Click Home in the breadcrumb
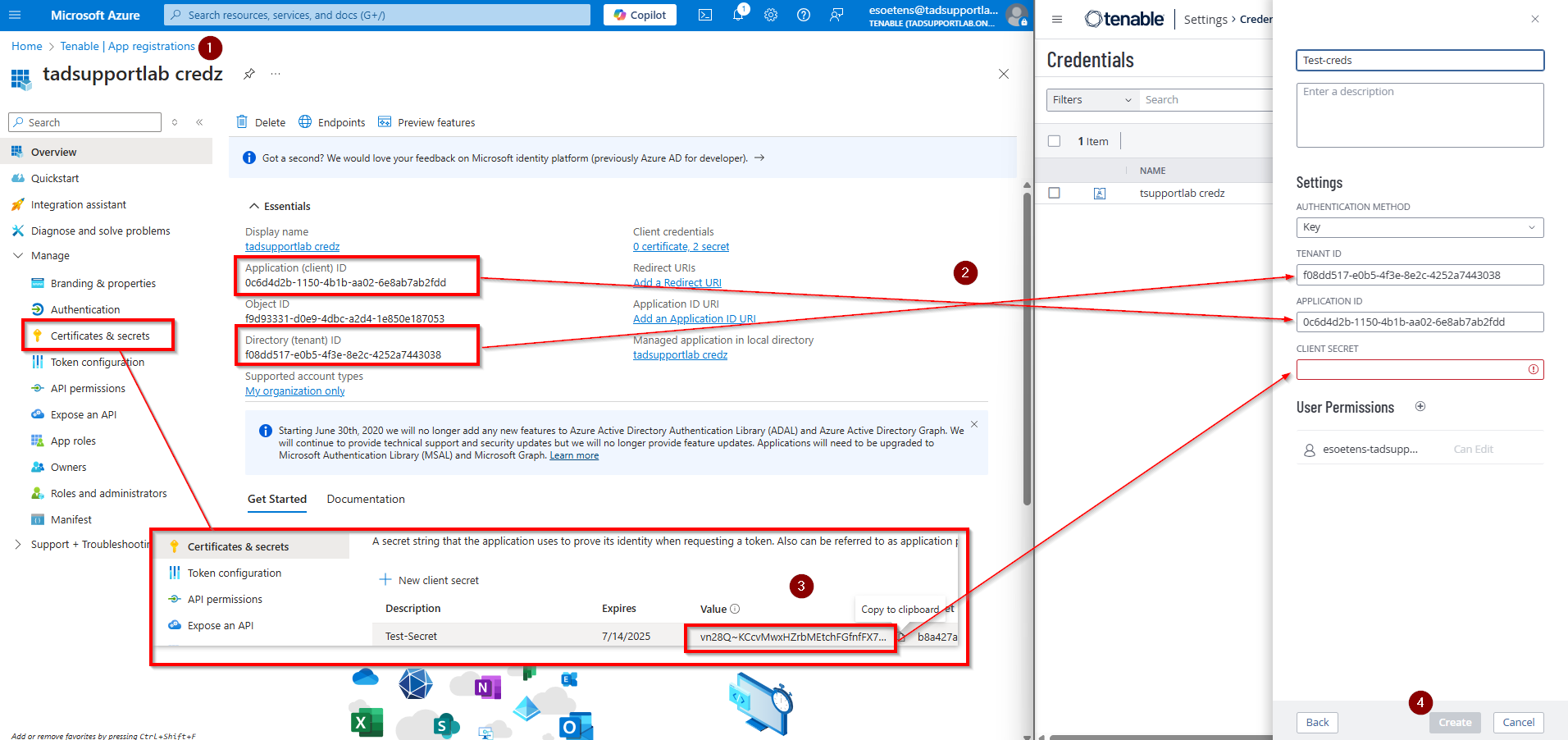The width and height of the screenshot is (1568, 740). pyautogui.click(x=27, y=46)
